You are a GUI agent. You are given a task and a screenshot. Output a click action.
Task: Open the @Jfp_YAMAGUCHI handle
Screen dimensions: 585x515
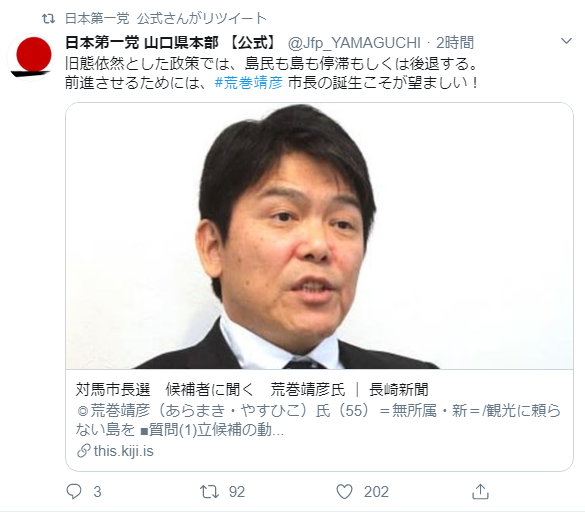pyautogui.click(x=354, y=43)
